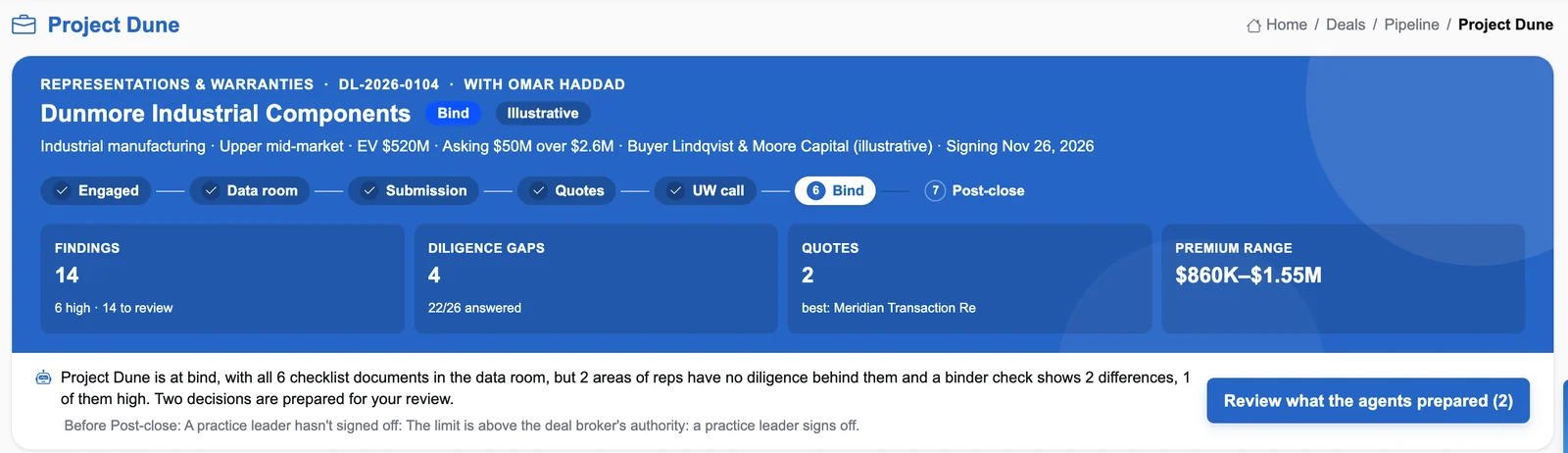Click the Home house icon in breadcrumb
This screenshot has height=453, width=1568.
pos(1253,25)
